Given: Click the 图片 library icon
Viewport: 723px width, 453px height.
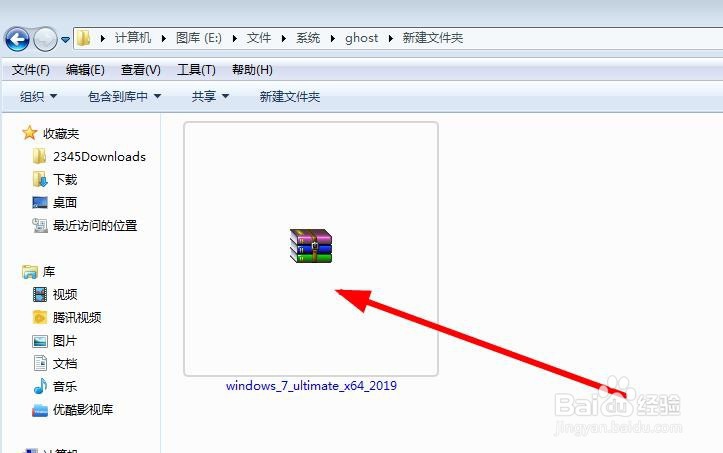Looking at the screenshot, I should (x=40, y=341).
